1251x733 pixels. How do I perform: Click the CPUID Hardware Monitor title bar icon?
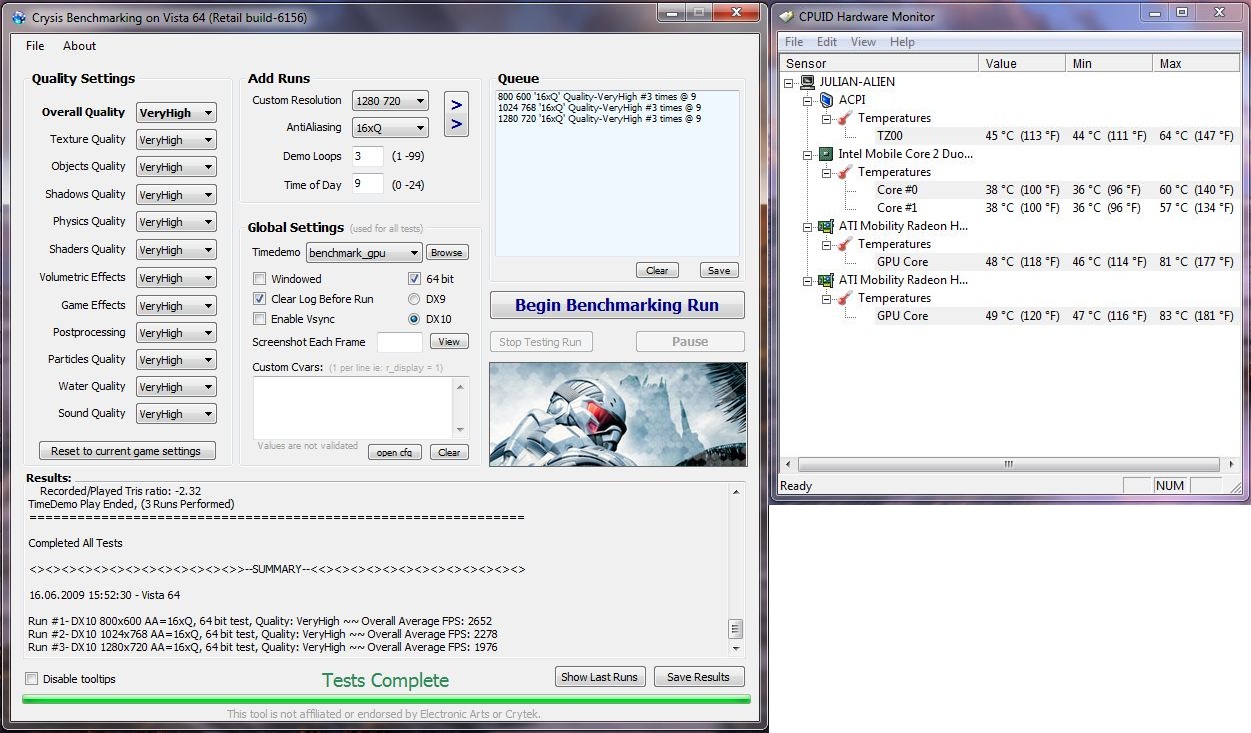[788, 17]
